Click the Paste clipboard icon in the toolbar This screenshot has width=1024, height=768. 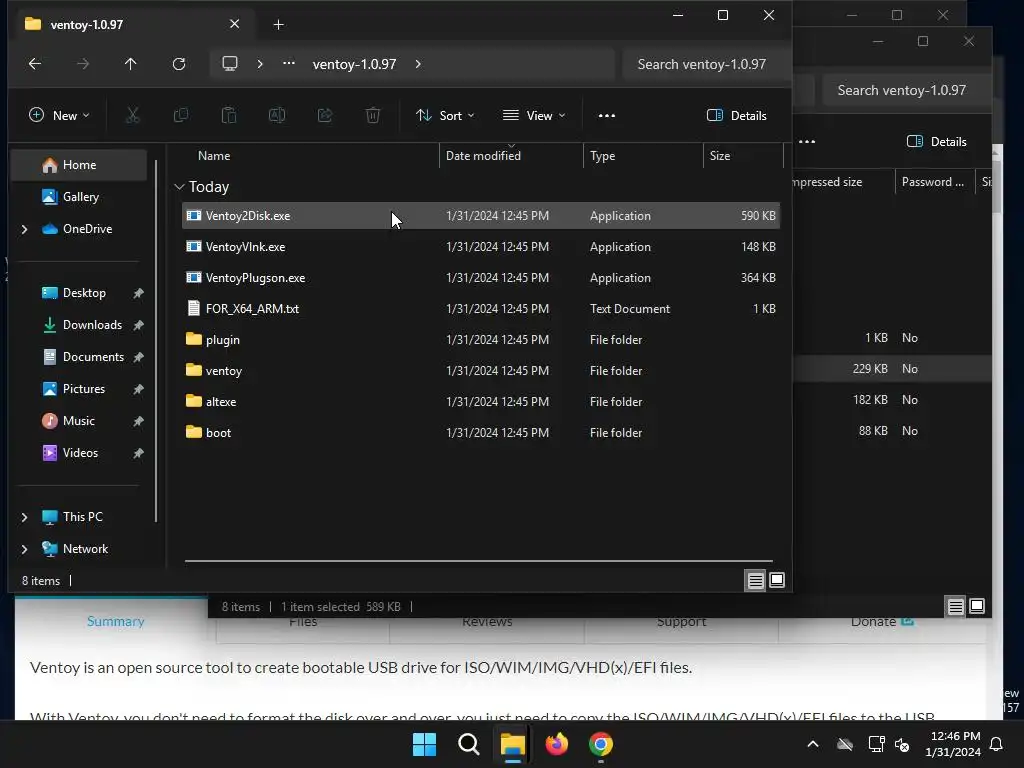point(229,116)
